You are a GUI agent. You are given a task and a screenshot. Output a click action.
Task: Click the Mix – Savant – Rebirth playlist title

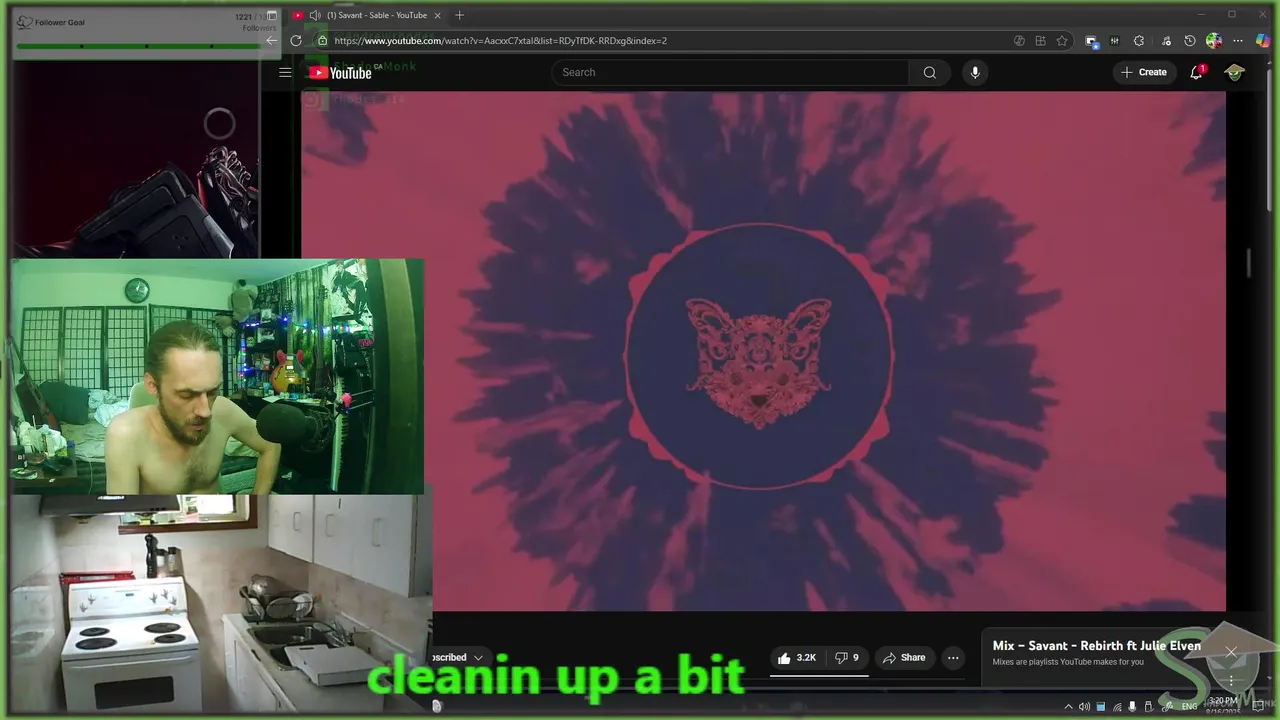coord(1096,646)
